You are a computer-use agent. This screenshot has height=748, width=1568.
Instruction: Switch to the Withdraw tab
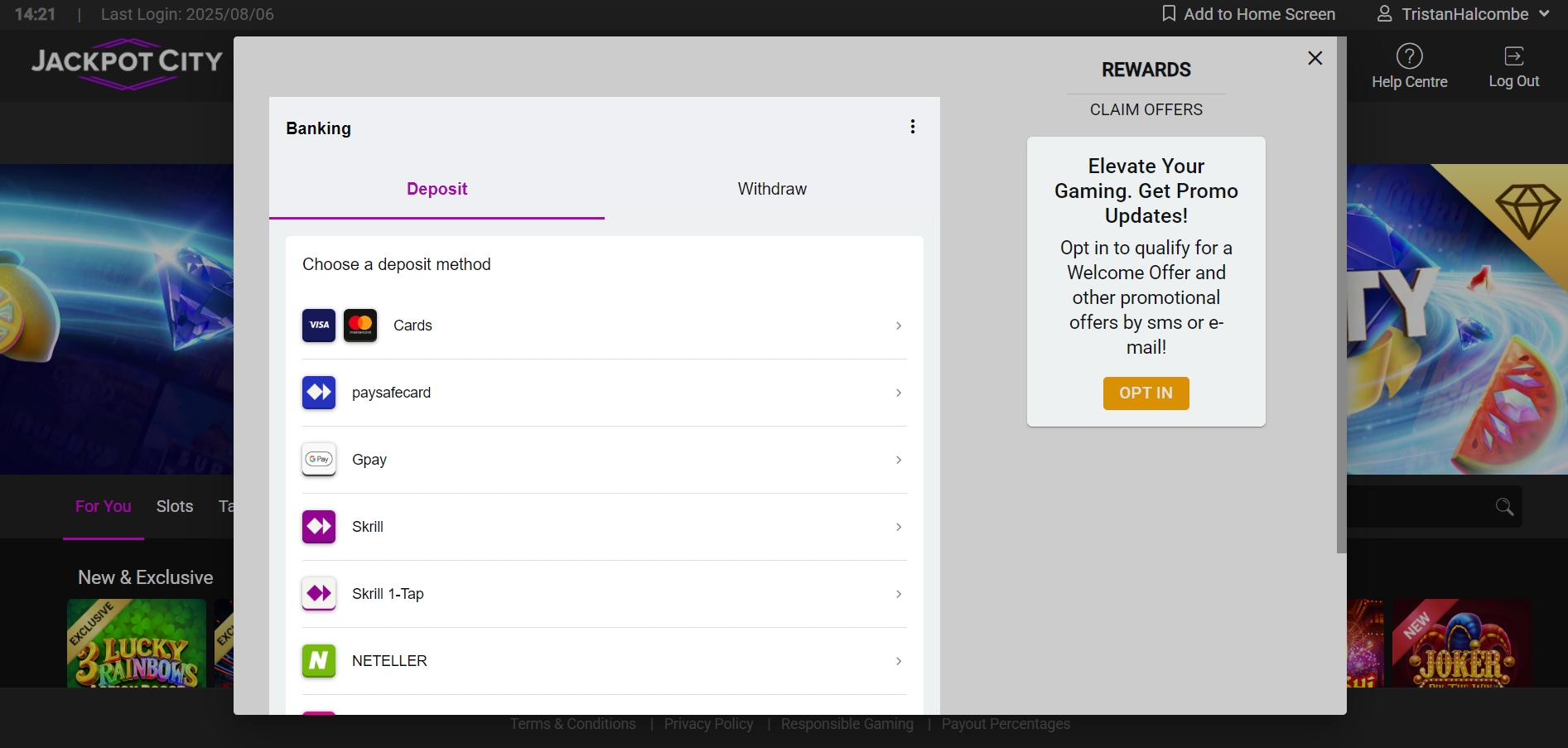click(x=772, y=189)
